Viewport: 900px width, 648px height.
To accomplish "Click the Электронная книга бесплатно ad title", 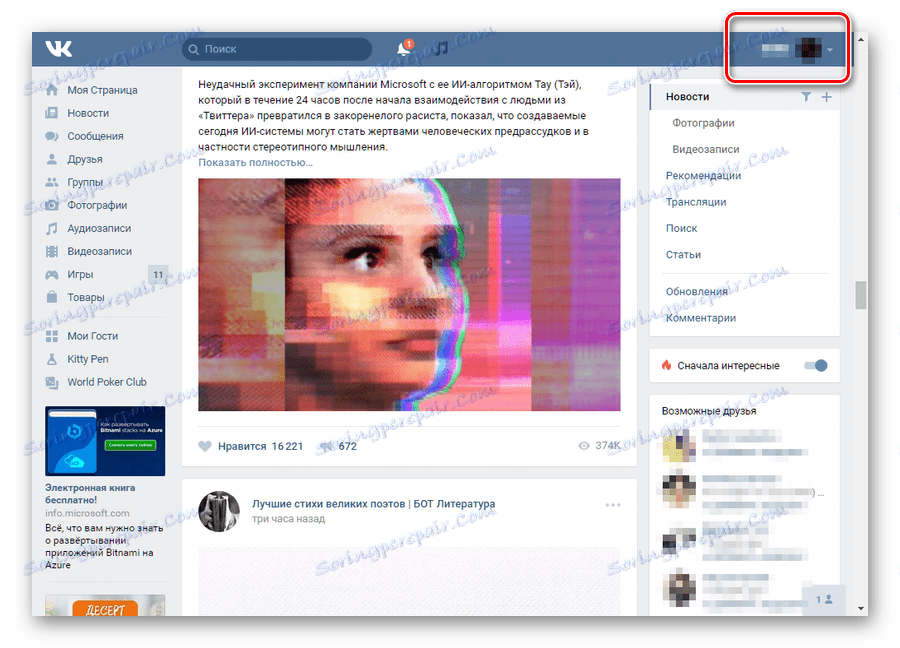I will (90, 494).
